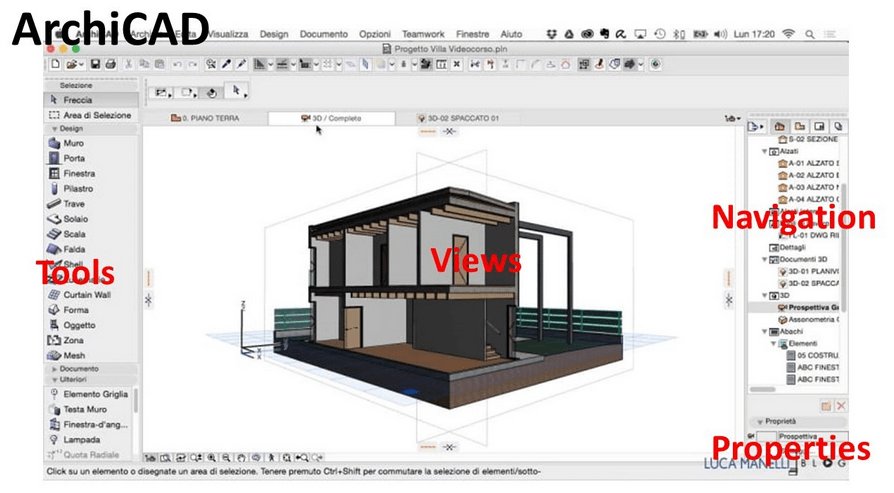This screenshot has width=894, height=493.
Task: Click the macOS Wi-Fi status icon
Action: (789, 34)
